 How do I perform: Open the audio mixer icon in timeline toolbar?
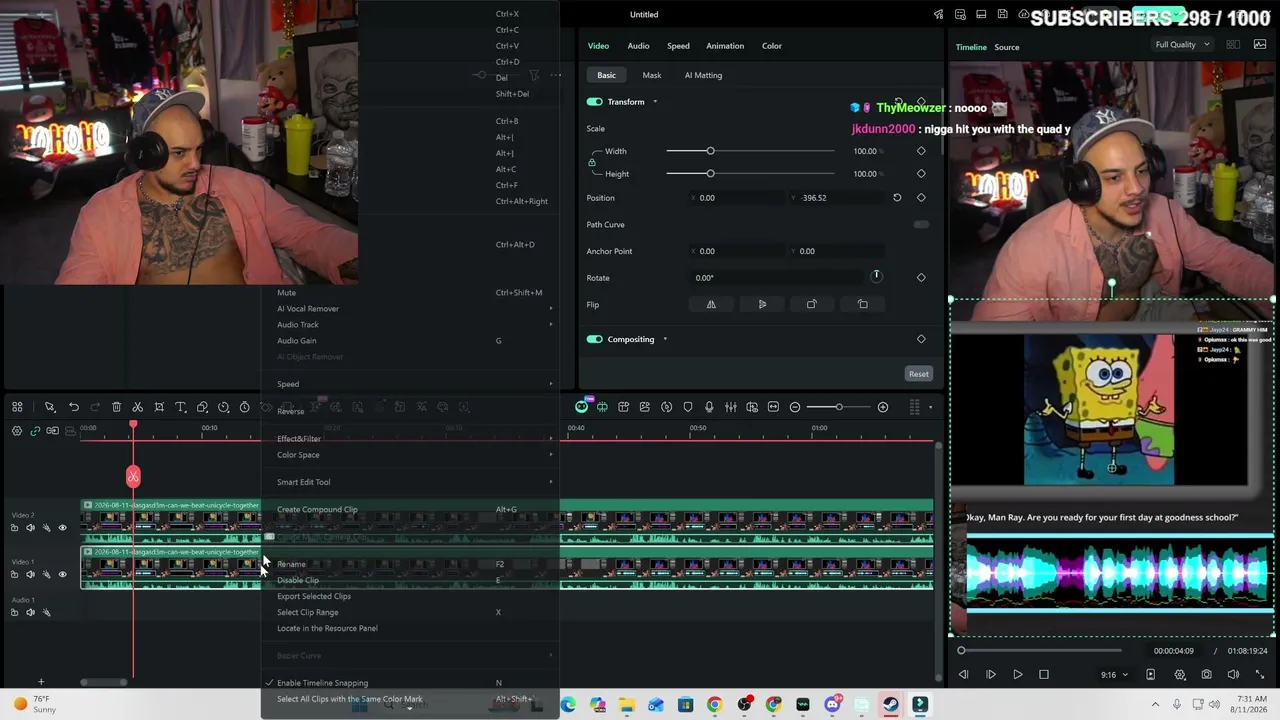pos(731,407)
